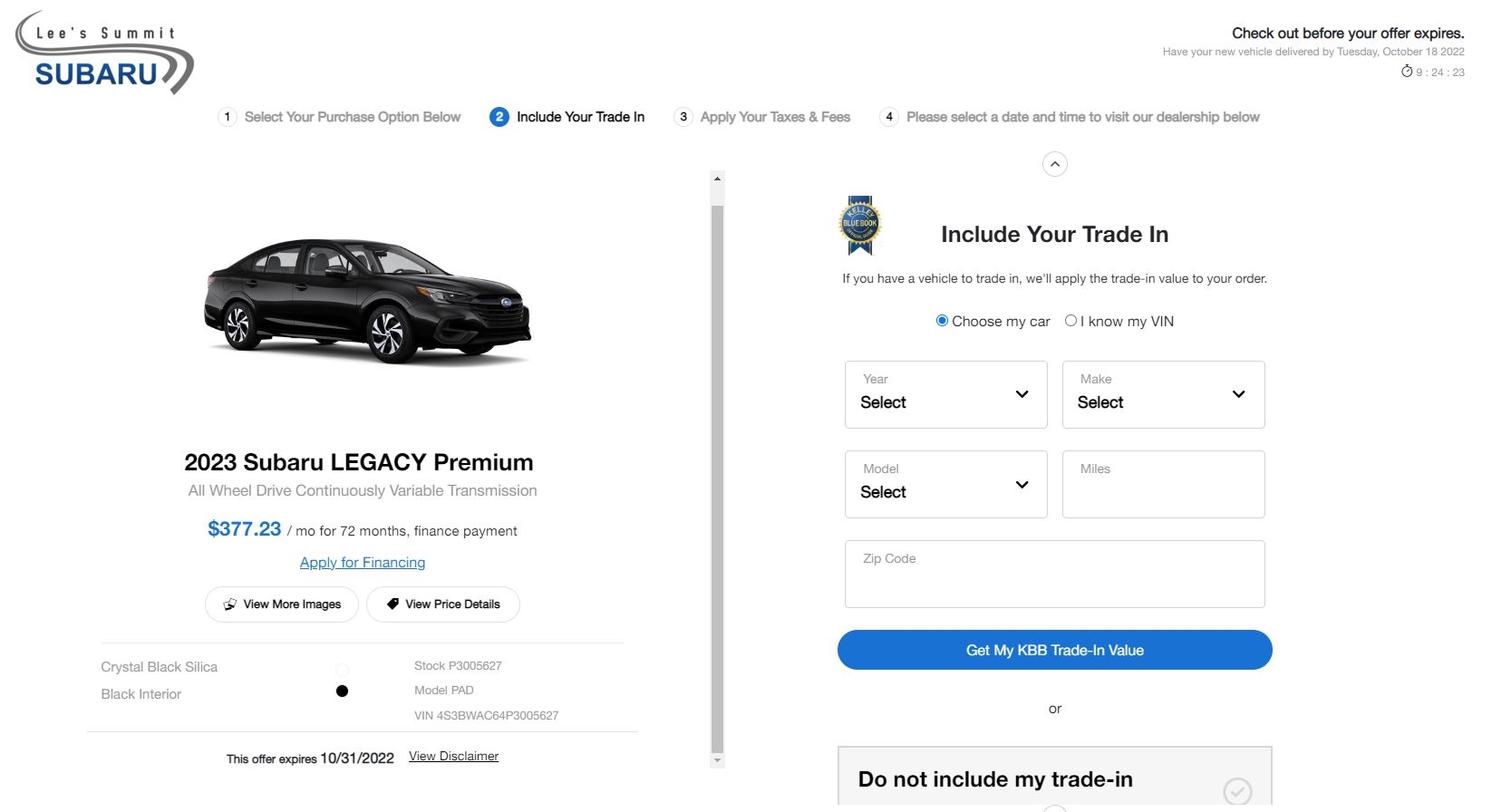Viewport: 1492px width, 812px height.
Task: Expand the Model dropdown
Action: 946,485
